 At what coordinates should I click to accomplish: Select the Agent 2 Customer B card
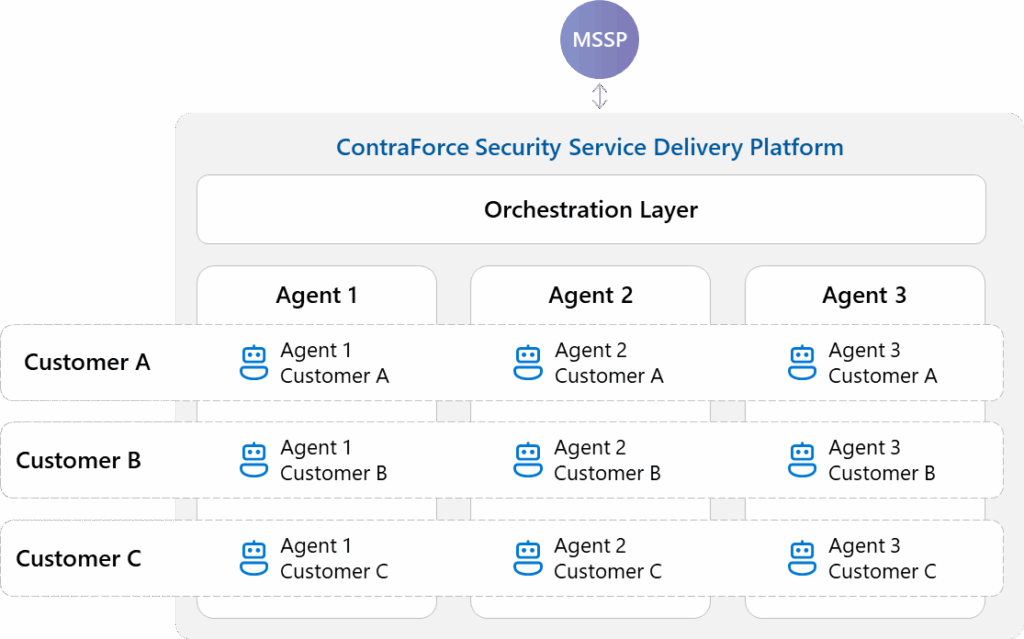[590, 459]
